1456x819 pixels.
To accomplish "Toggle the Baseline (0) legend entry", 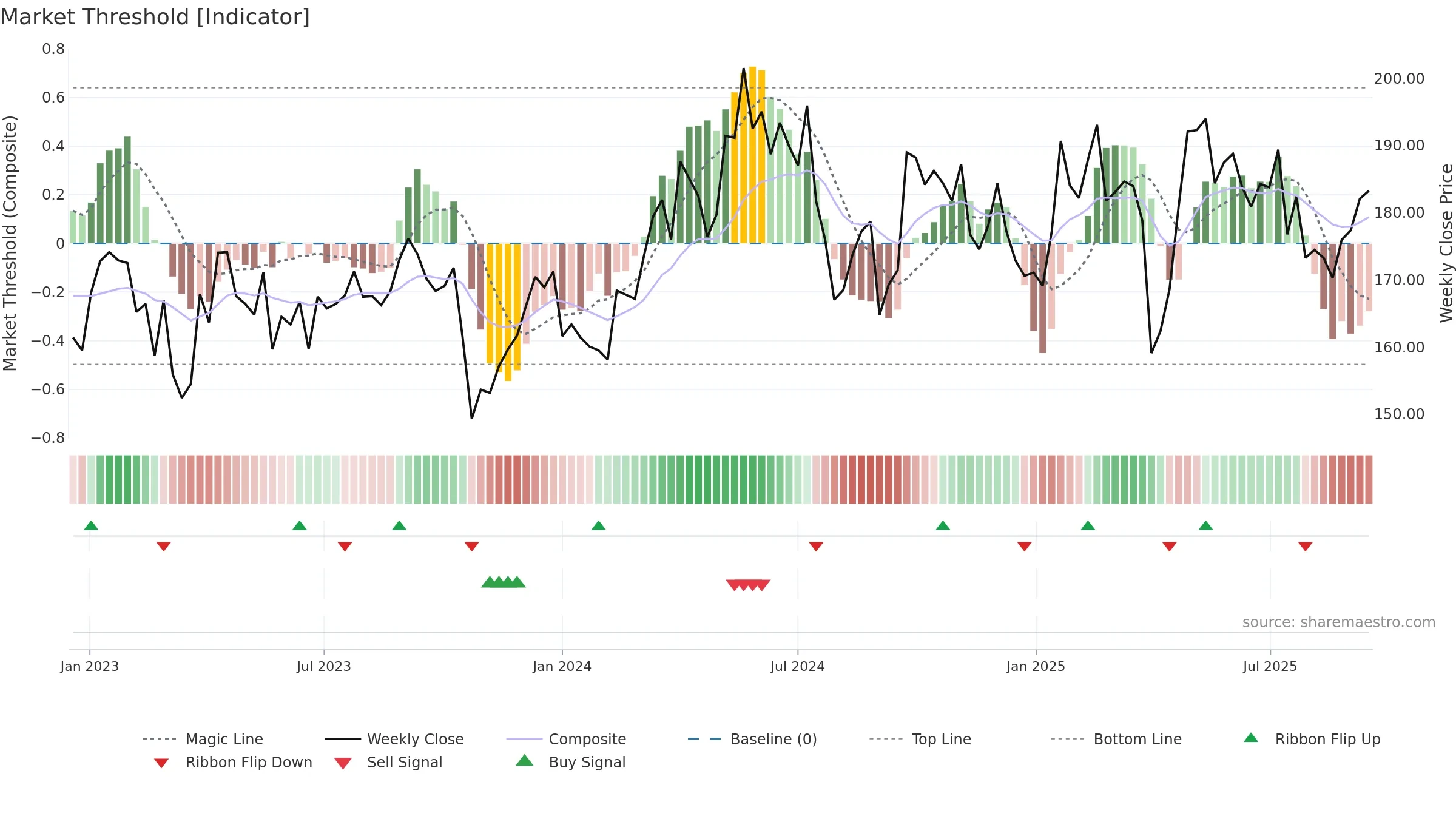I will 753,739.
